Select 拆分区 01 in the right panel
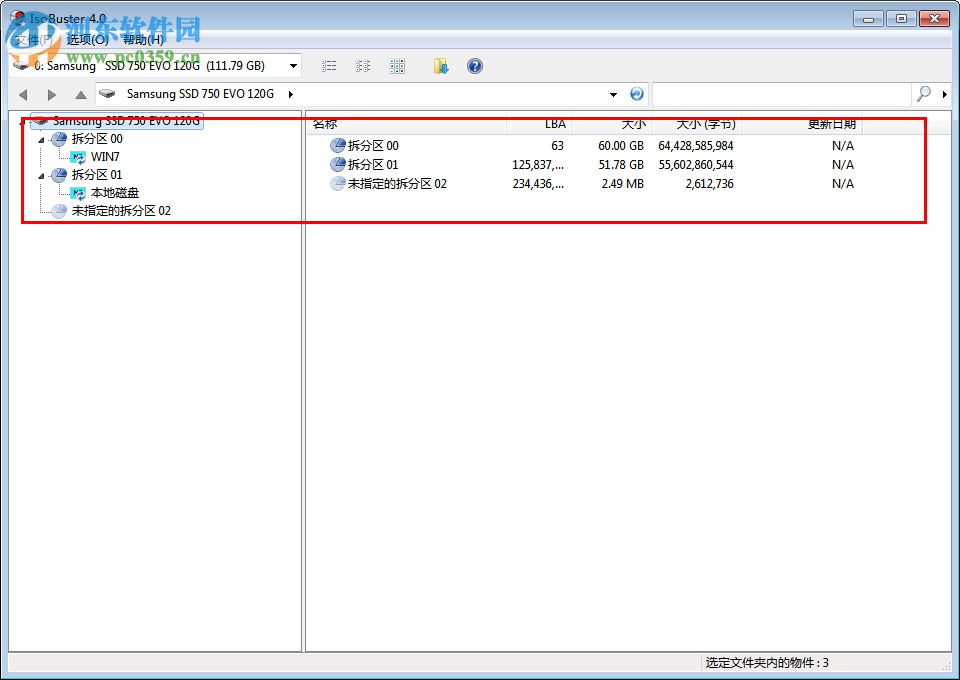Screen dimensions: 960x680 375,164
